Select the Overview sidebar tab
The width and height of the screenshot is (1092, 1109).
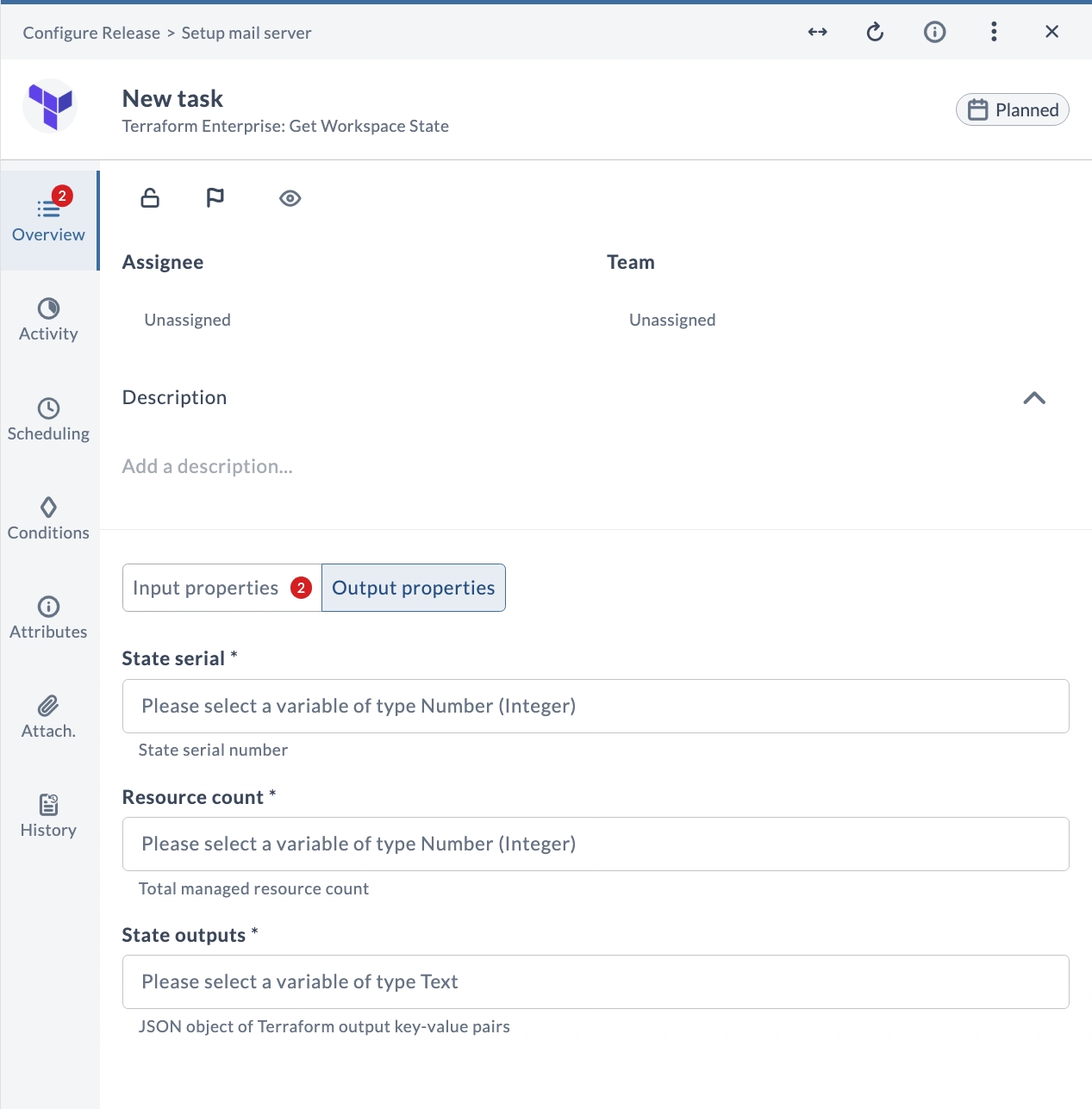[x=49, y=221]
